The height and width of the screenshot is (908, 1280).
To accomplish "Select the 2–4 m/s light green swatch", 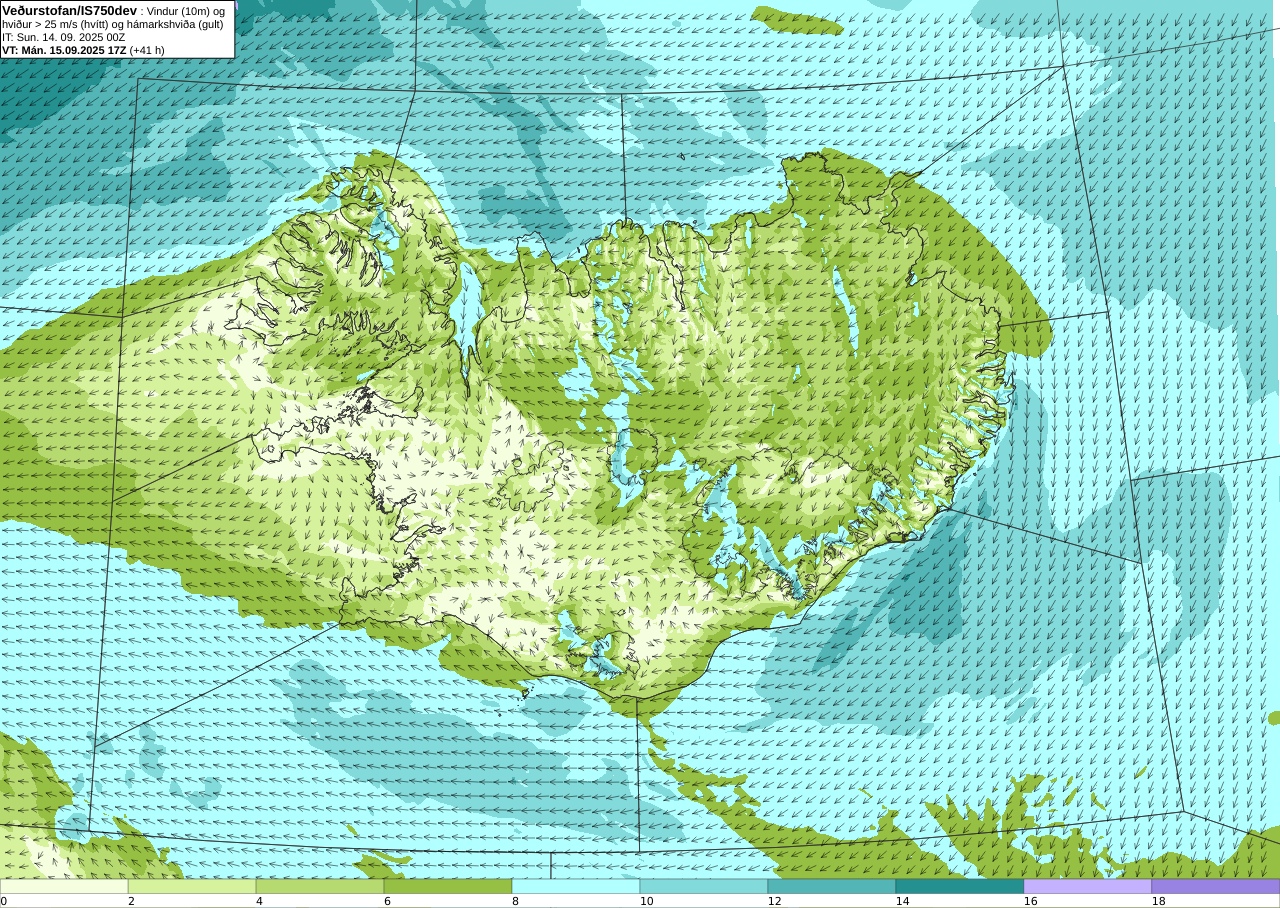I will [x=192, y=886].
